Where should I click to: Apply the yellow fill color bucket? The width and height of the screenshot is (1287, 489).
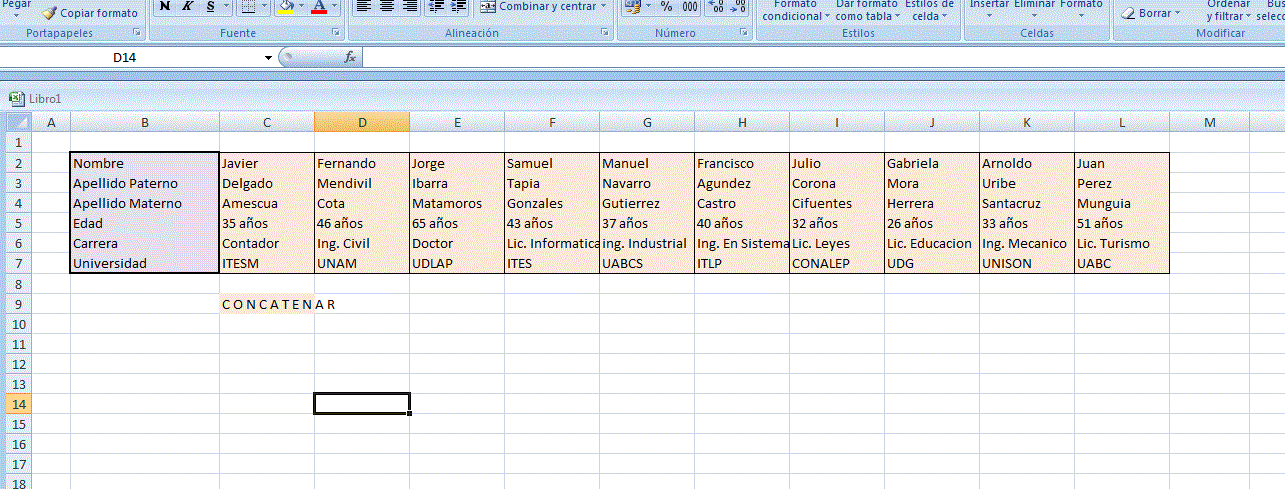tap(285, 7)
